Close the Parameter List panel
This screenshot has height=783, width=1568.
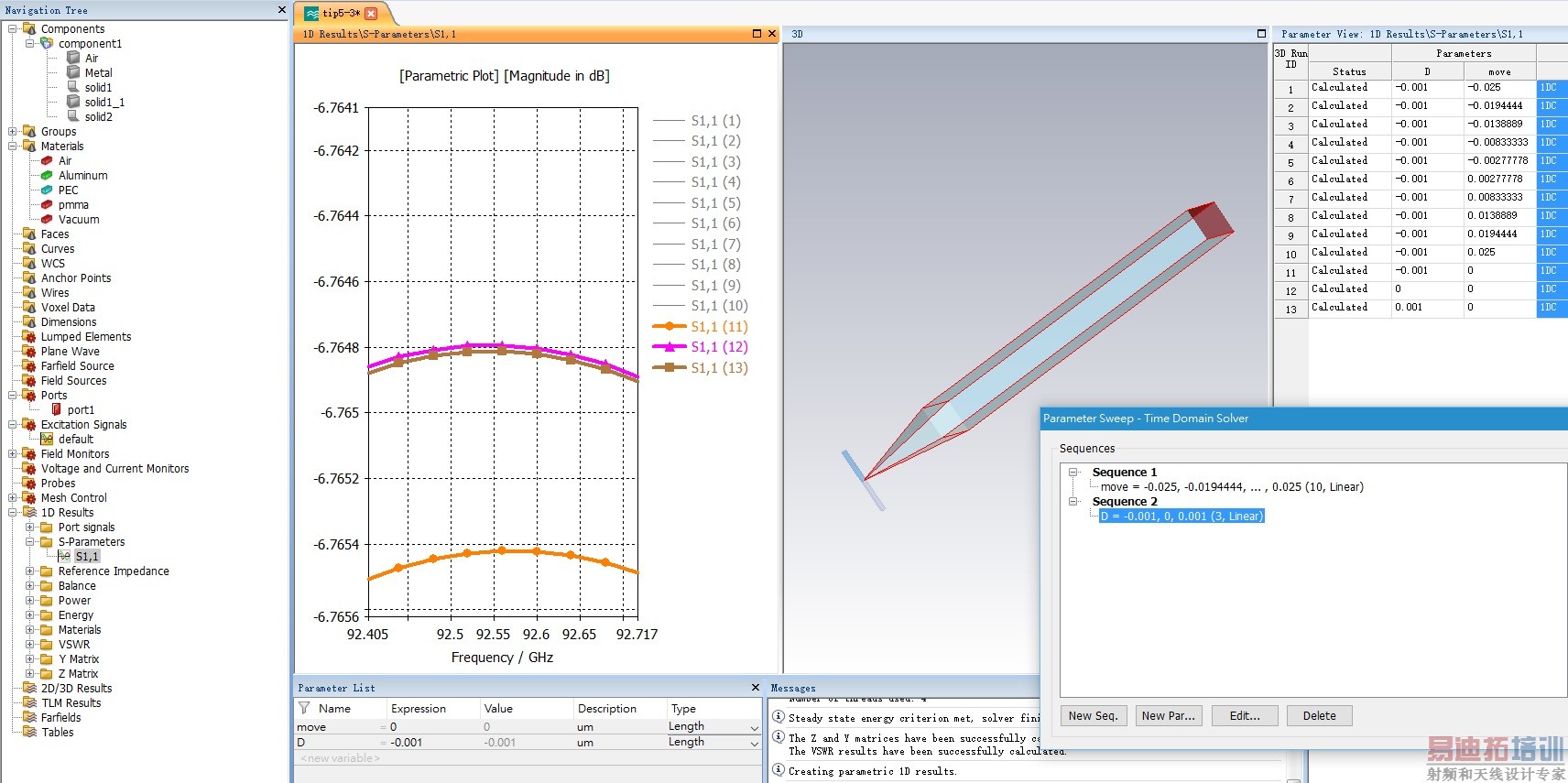pyautogui.click(x=755, y=688)
